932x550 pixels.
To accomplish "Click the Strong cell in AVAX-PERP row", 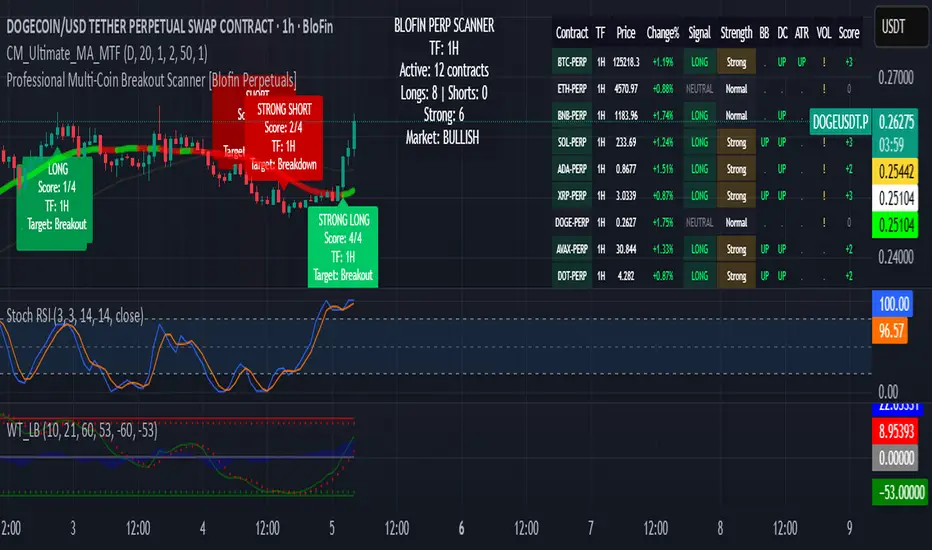I will pyautogui.click(x=736, y=249).
